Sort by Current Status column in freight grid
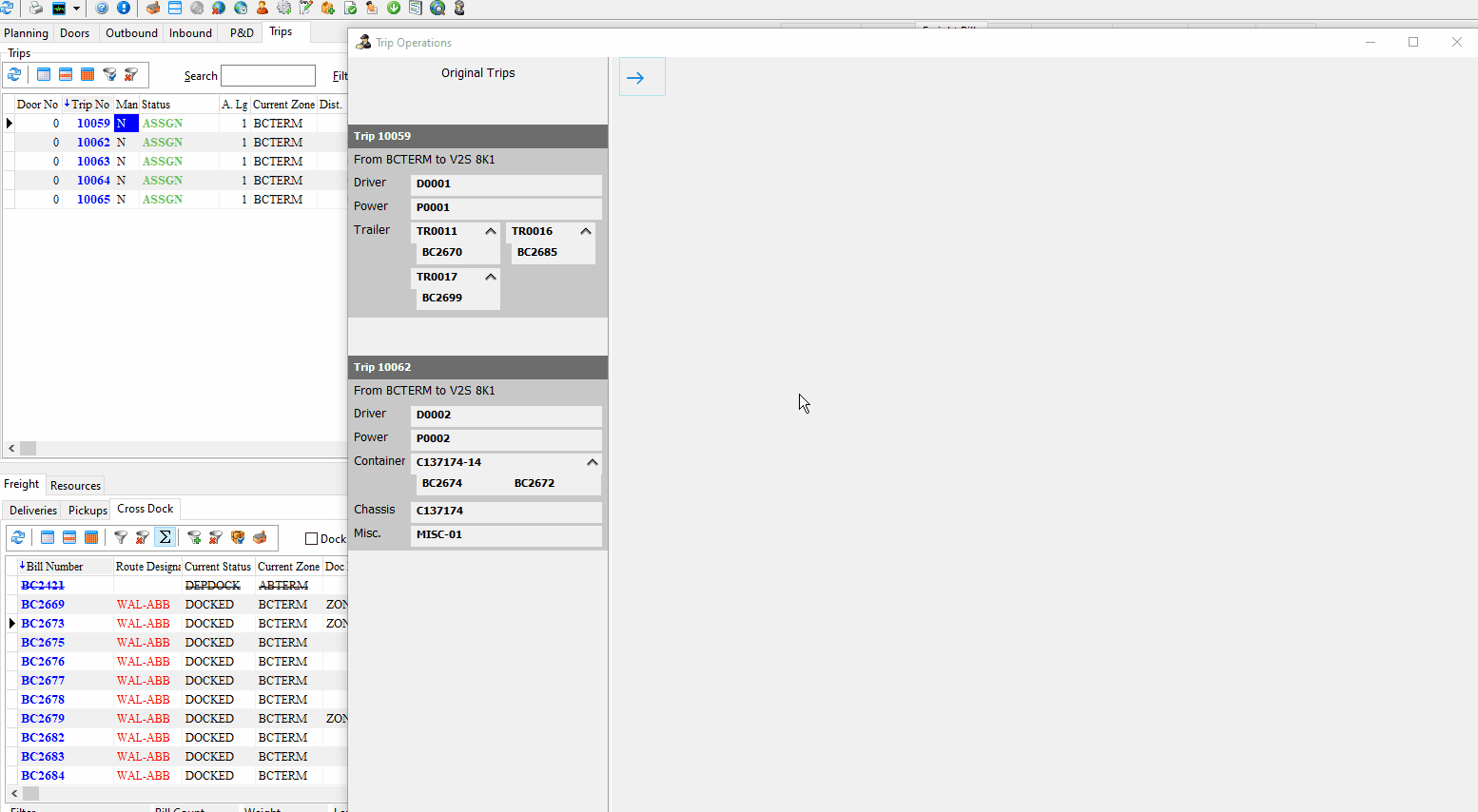 [x=218, y=567]
